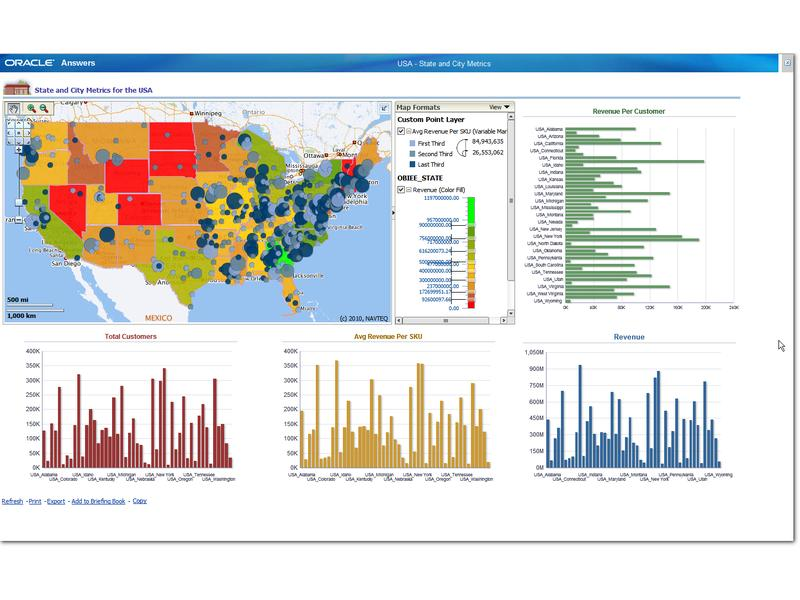Click the legend scrollbar down arrow
800x600 pixels.
(511, 313)
